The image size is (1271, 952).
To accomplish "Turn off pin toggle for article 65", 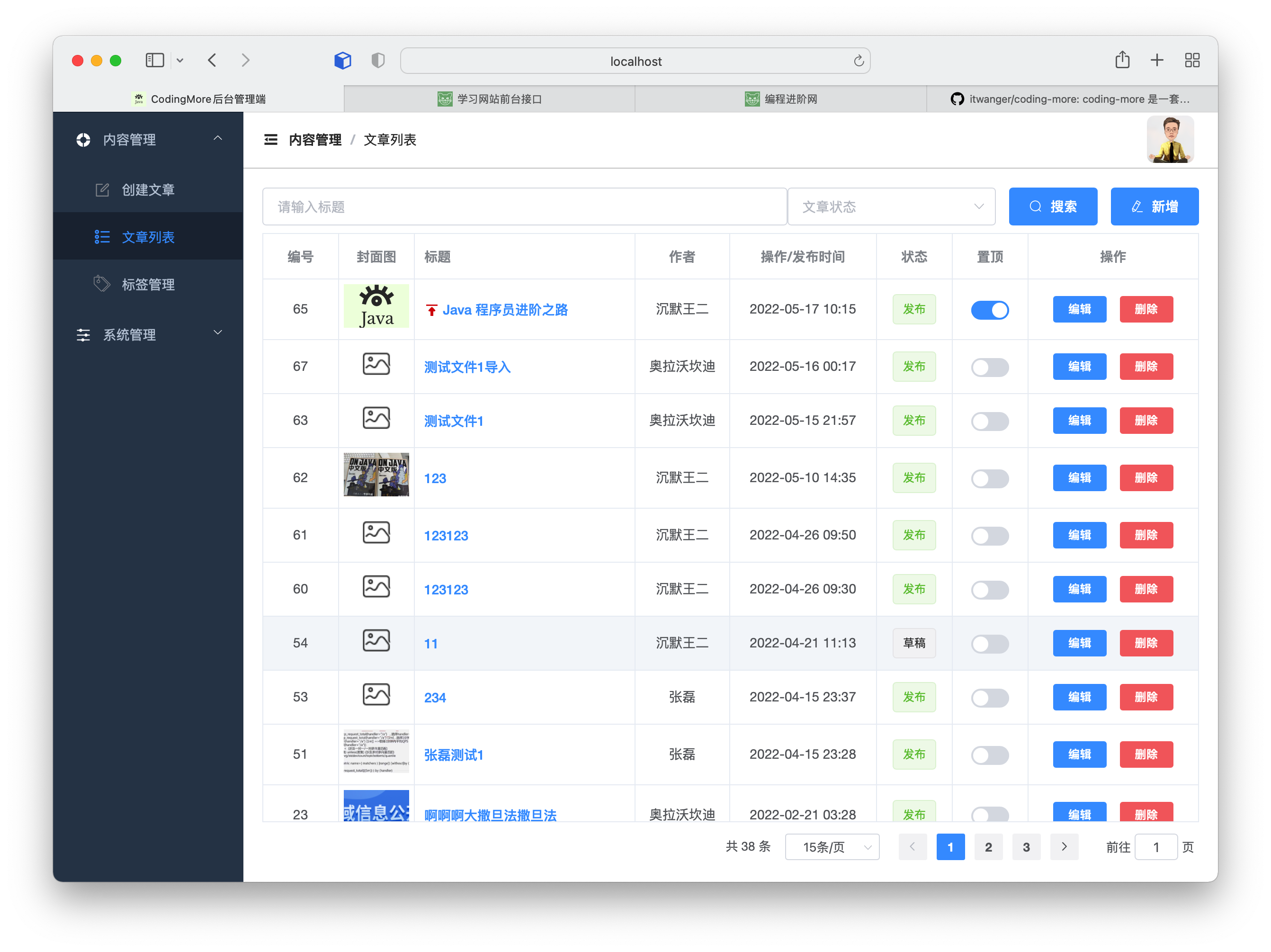I will tap(989, 310).
